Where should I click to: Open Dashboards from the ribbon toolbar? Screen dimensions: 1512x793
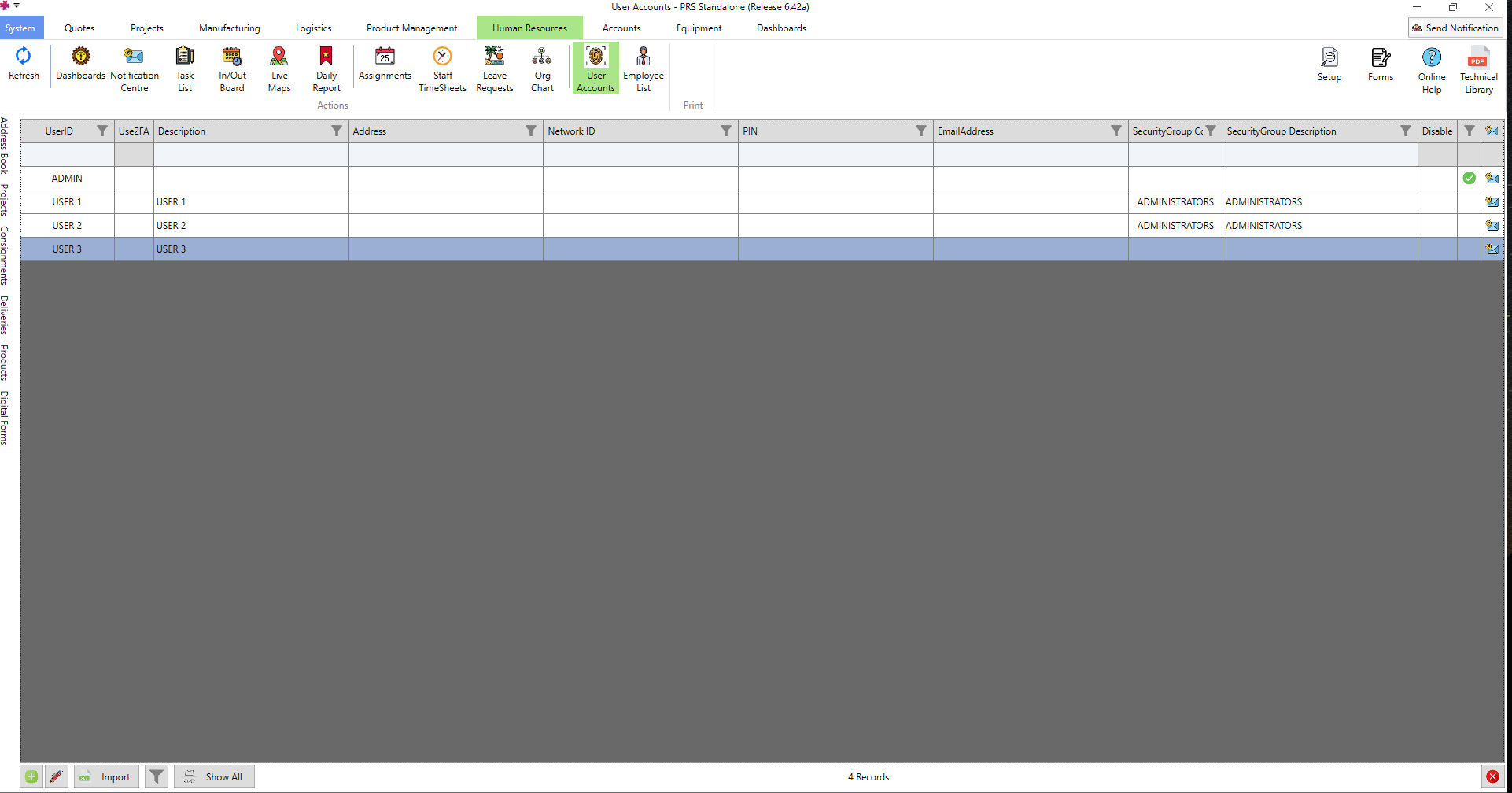tap(80, 63)
